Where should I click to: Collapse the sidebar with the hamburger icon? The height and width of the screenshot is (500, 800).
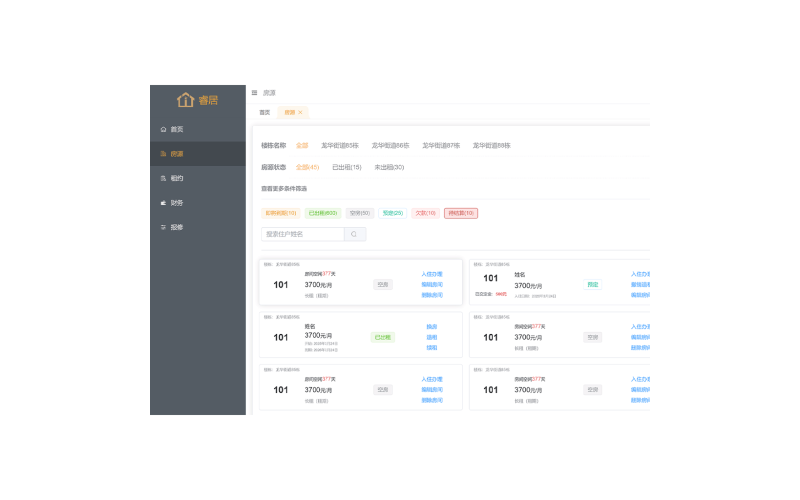point(254,93)
